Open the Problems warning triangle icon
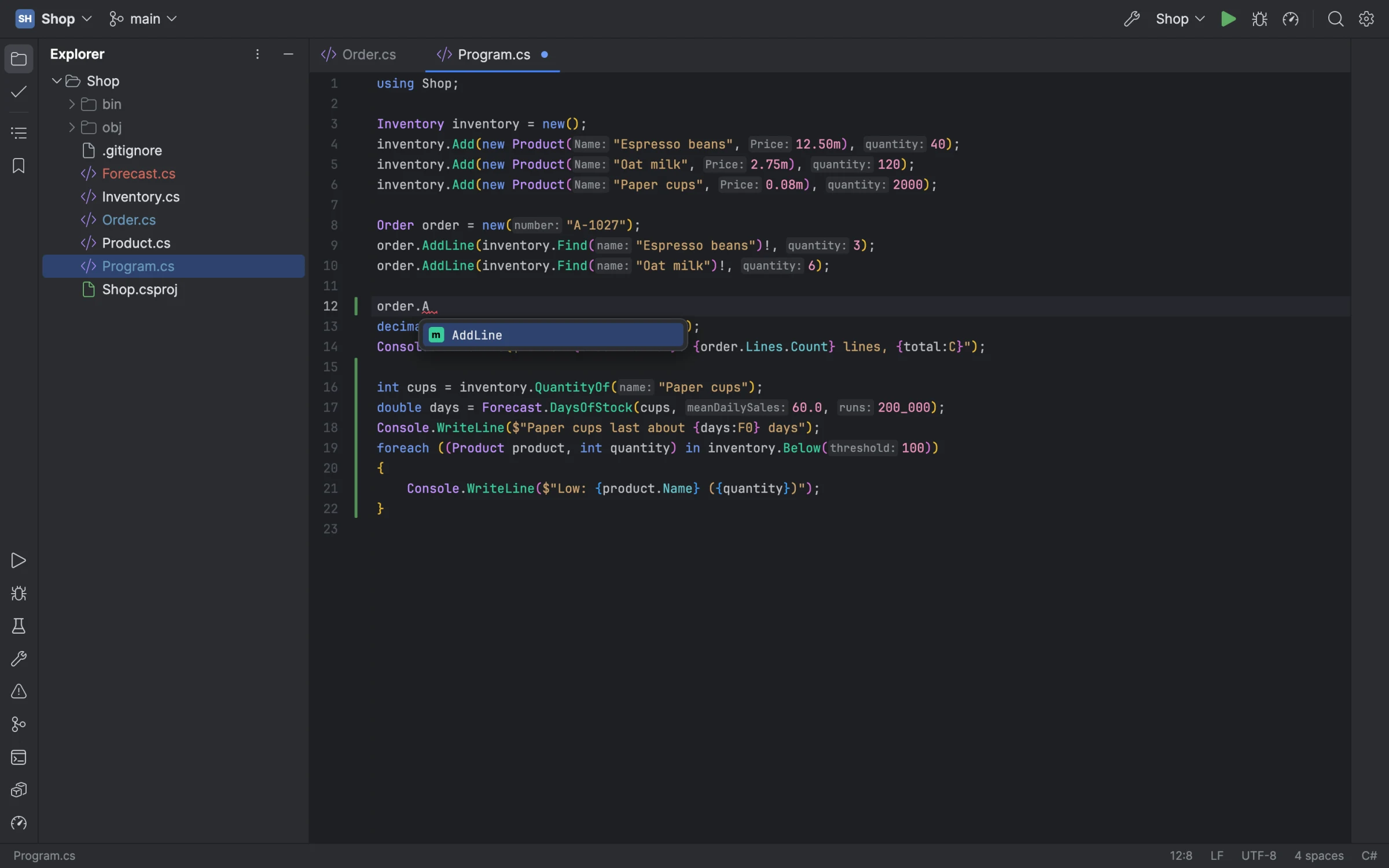The width and height of the screenshot is (1389, 868). pyautogui.click(x=19, y=692)
